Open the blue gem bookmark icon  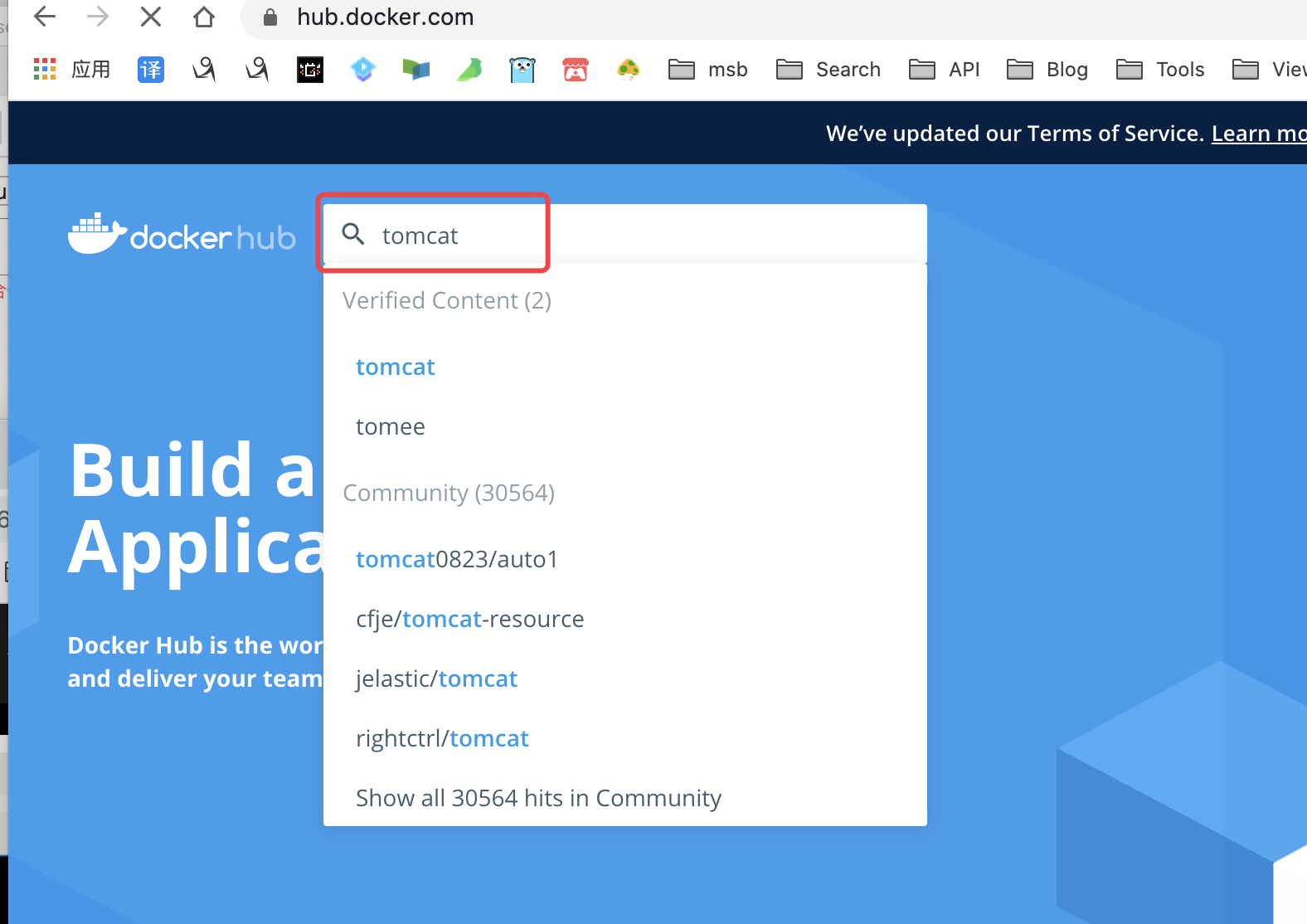click(x=363, y=70)
